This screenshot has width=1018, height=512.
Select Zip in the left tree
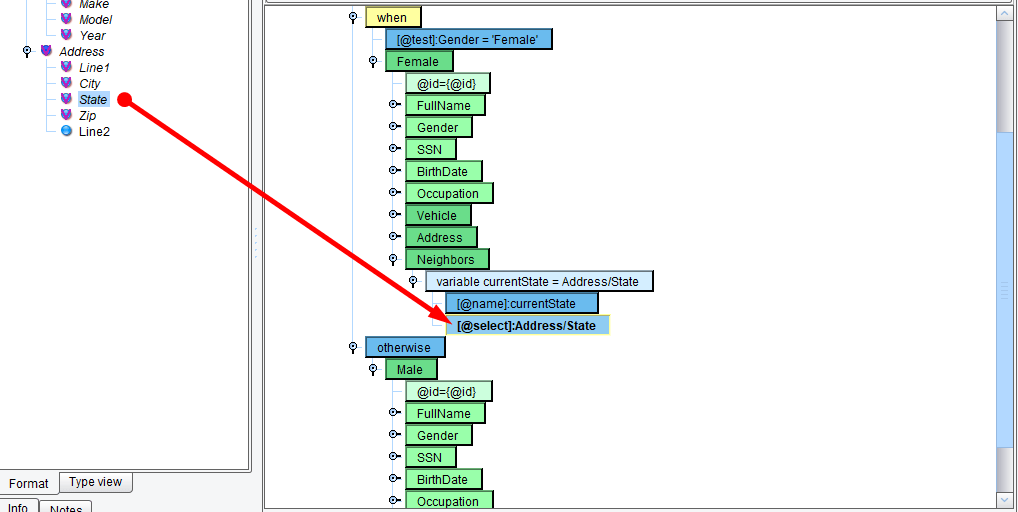click(x=88, y=116)
